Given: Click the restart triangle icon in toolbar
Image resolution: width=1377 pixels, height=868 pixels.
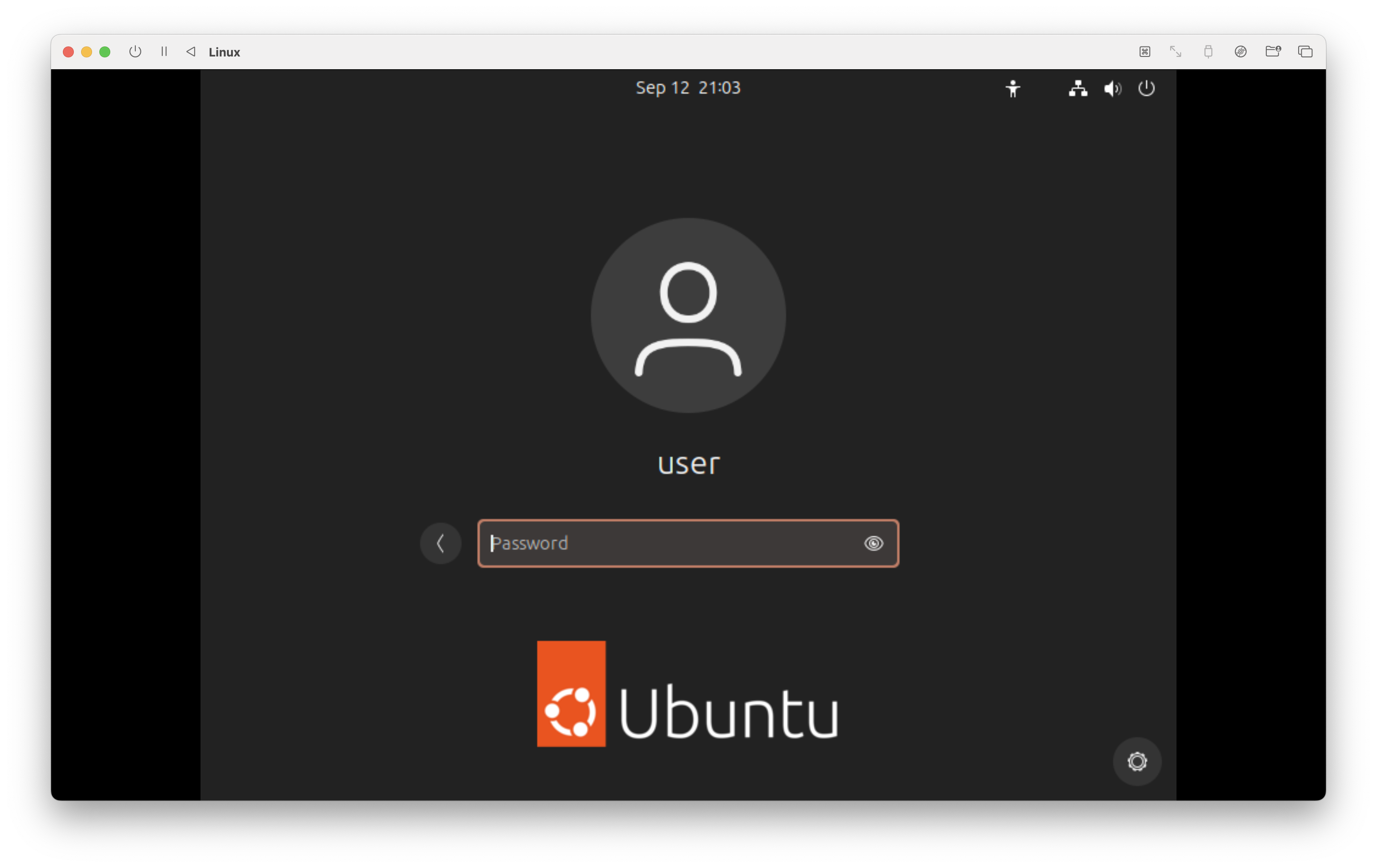Looking at the screenshot, I should (191, 51).
